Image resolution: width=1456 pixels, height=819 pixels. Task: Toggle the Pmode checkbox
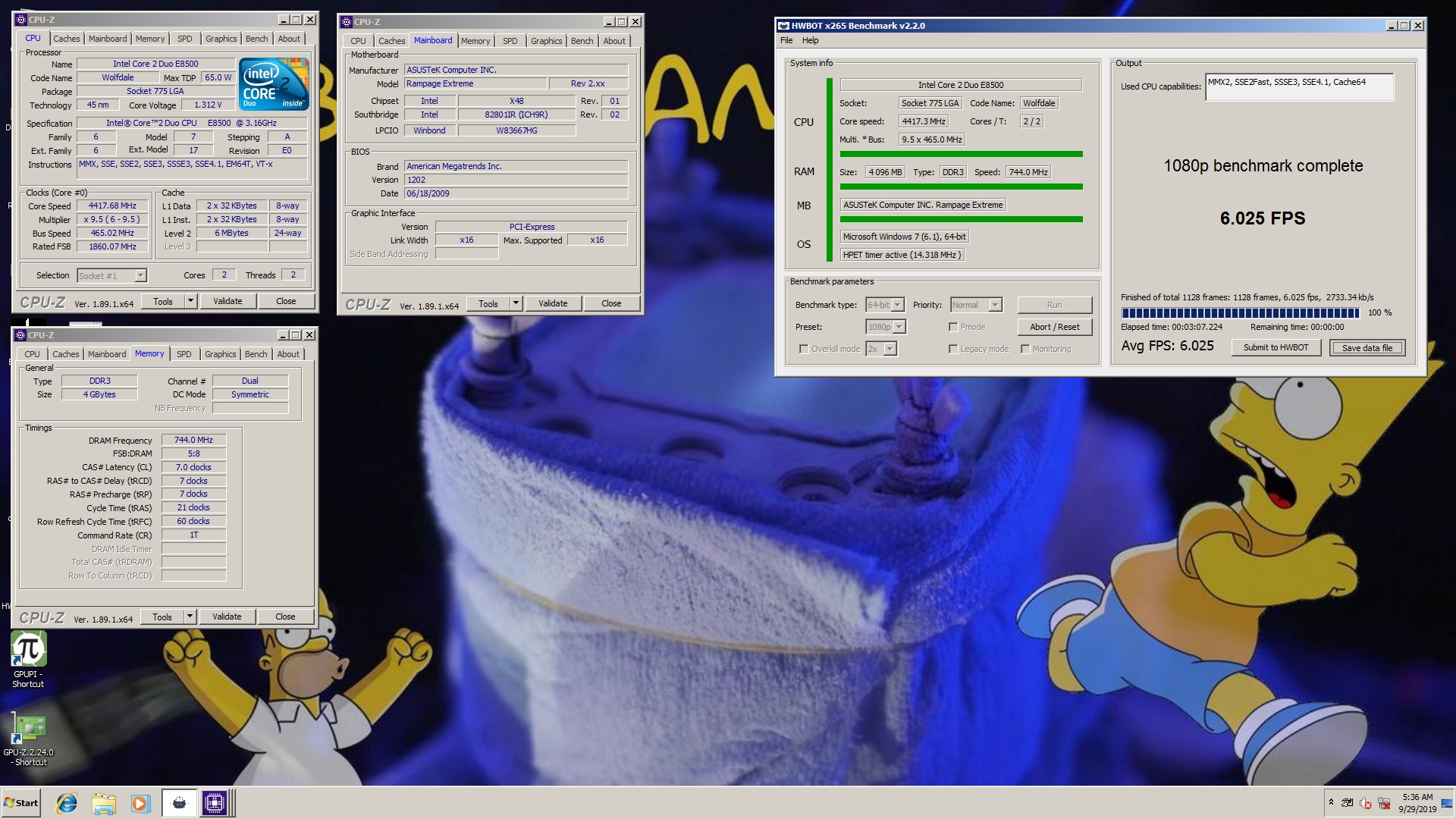[953, 327]
